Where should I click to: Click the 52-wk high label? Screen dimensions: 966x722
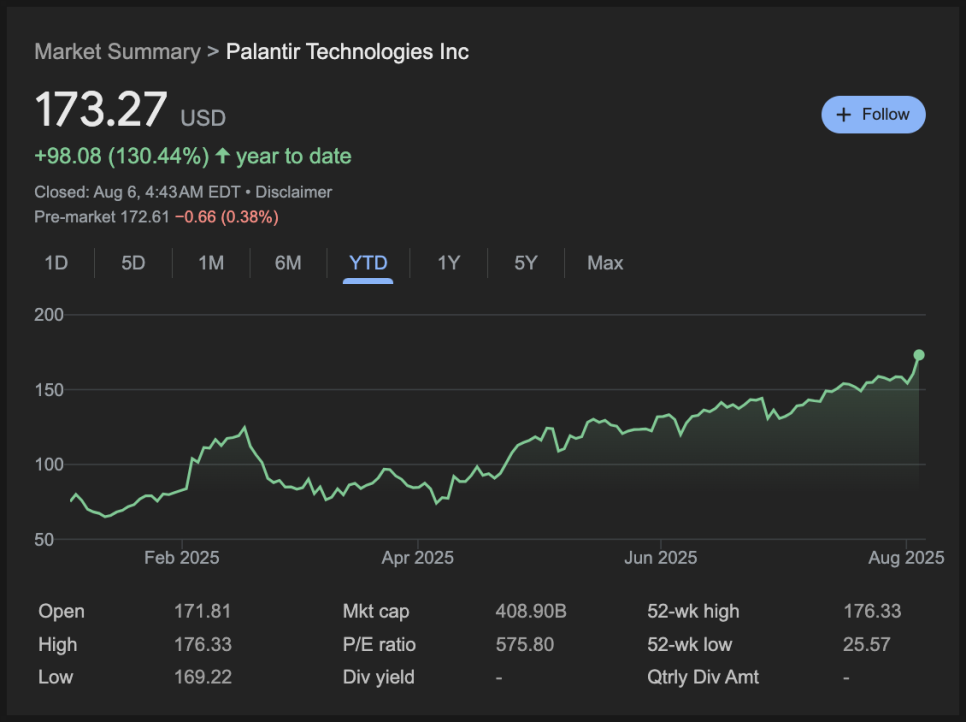pos(693,611)
